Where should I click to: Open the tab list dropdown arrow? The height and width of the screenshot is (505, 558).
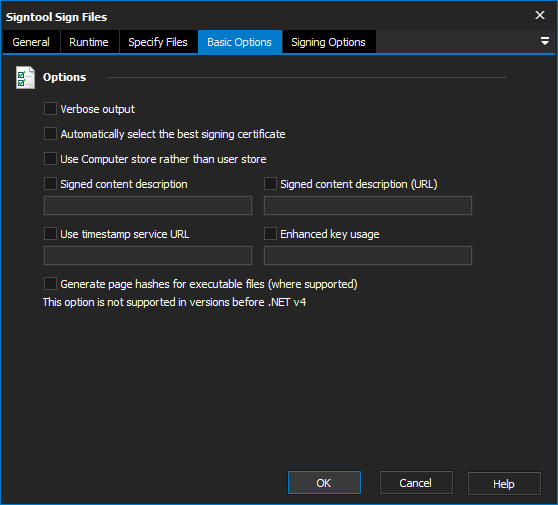(x=545, y=41)
